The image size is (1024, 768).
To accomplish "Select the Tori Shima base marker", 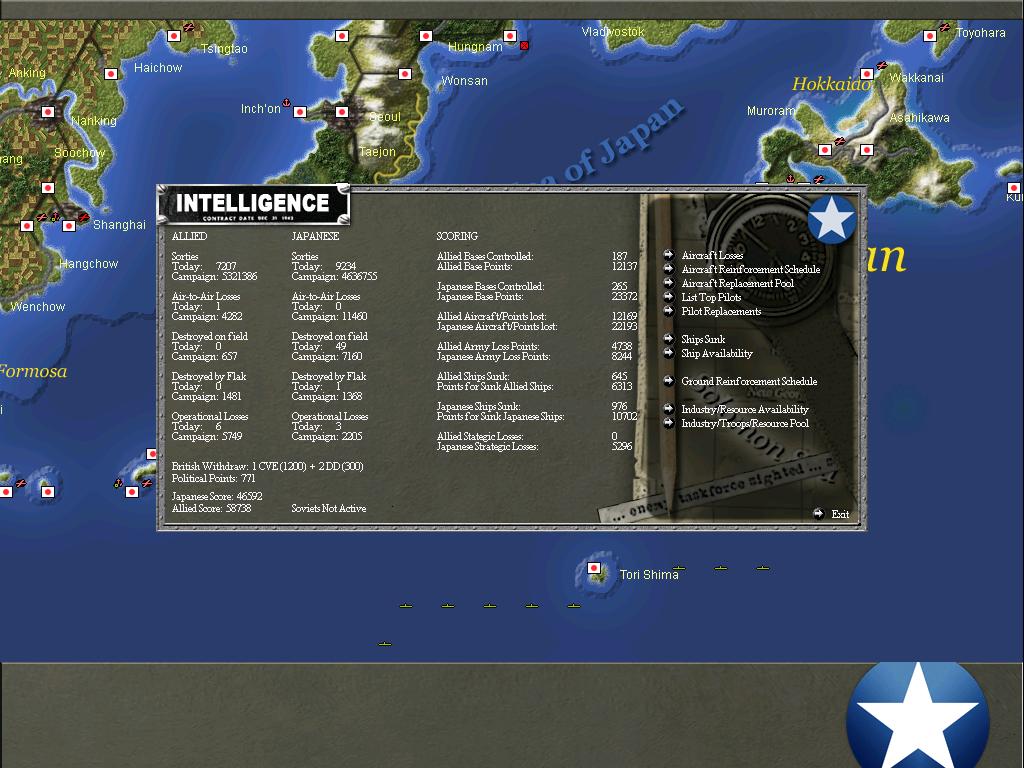I will coord(594,568).
